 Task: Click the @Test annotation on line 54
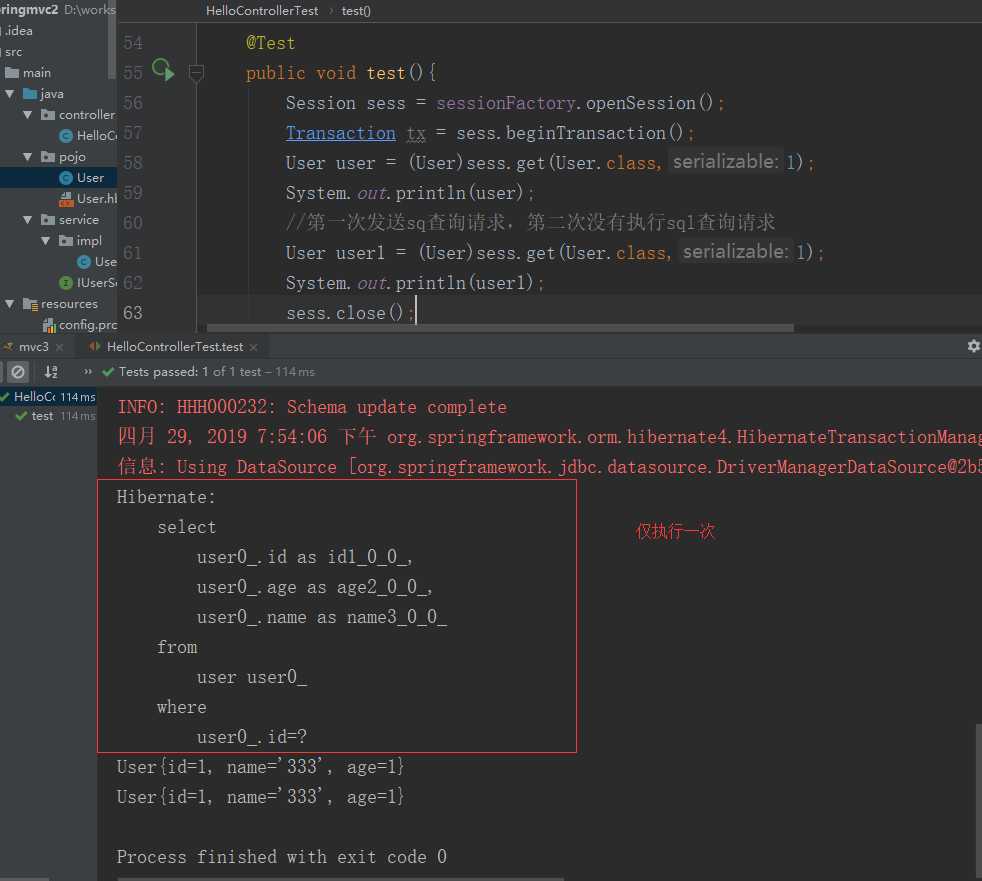(270, 43)
